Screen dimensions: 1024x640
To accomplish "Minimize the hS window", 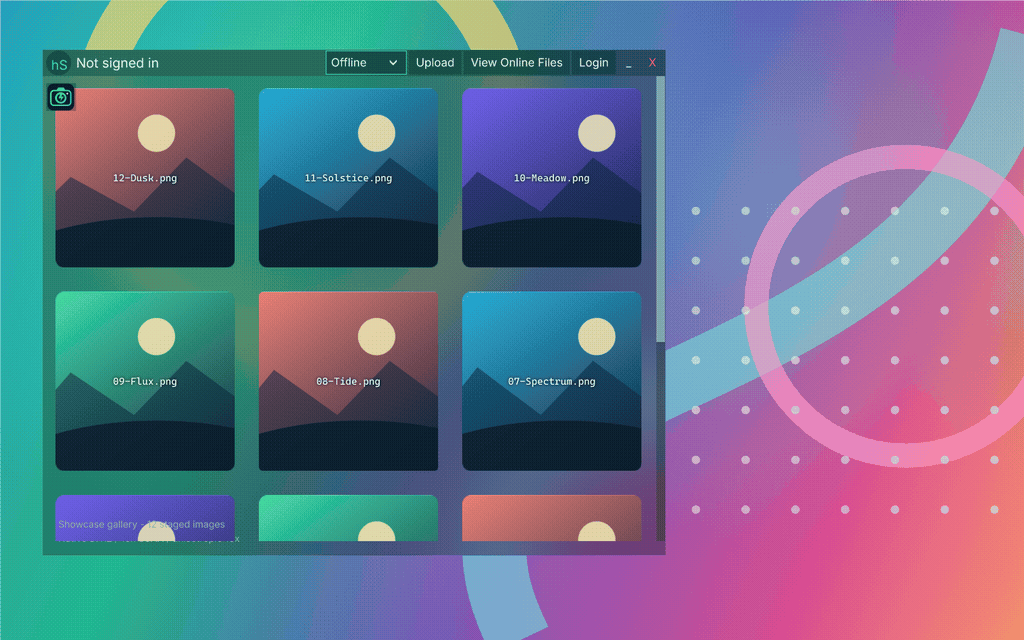I will (628, 63).
